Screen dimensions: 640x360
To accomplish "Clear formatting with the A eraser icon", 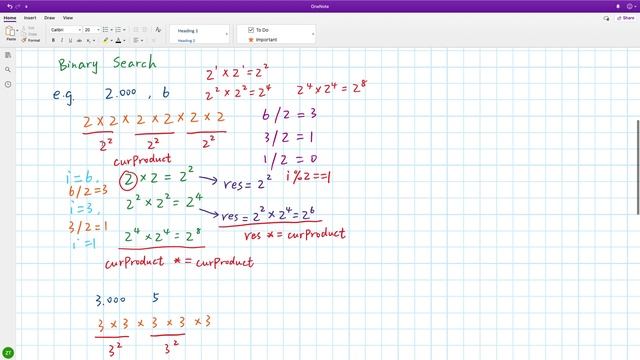I will (158, 30).
